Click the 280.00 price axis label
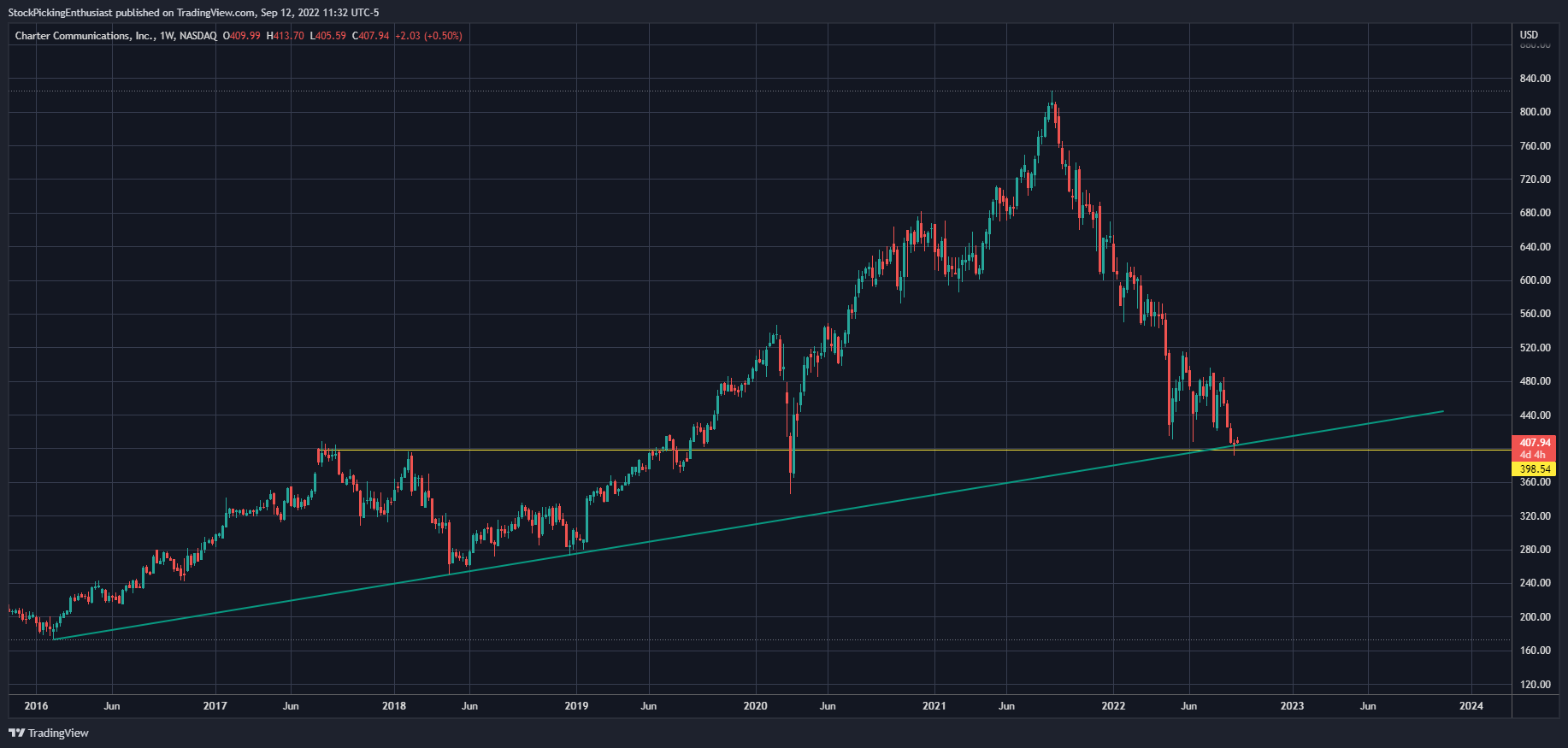1568x748 pixels. coord(1535,550)
